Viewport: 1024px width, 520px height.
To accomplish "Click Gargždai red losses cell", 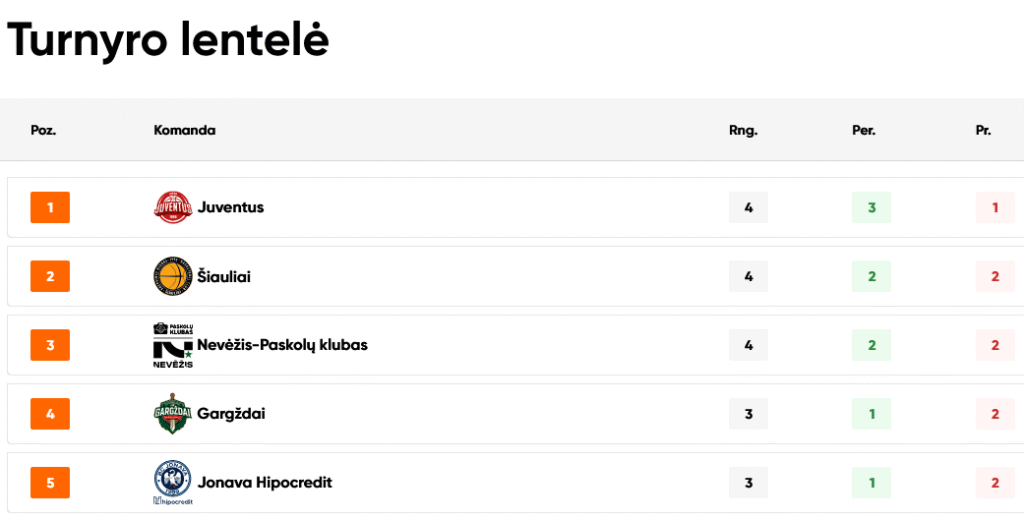I will click(x=995, y=414).
